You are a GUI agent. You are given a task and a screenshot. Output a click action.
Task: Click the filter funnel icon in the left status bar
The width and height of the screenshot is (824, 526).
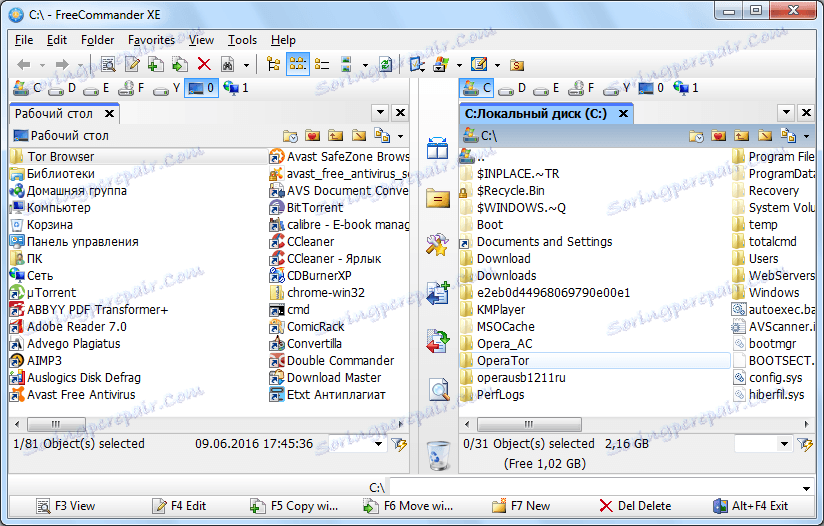tap(399, 445)
